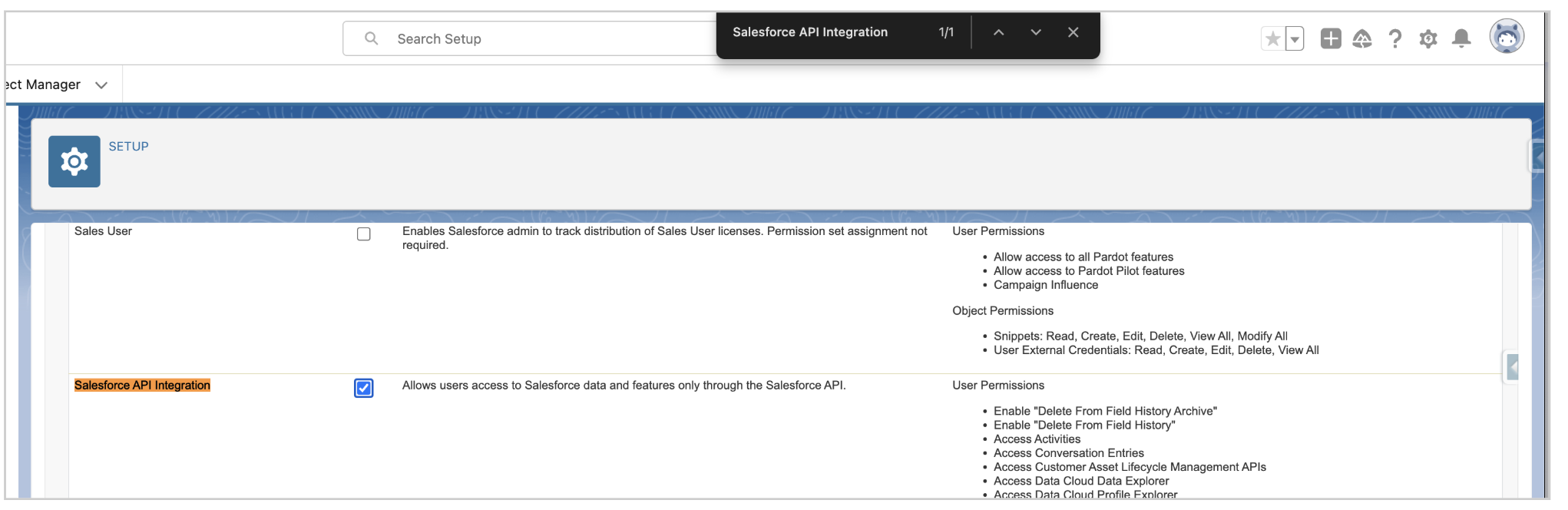Click the User External Credentials permissions line

tap(1156, 350)
